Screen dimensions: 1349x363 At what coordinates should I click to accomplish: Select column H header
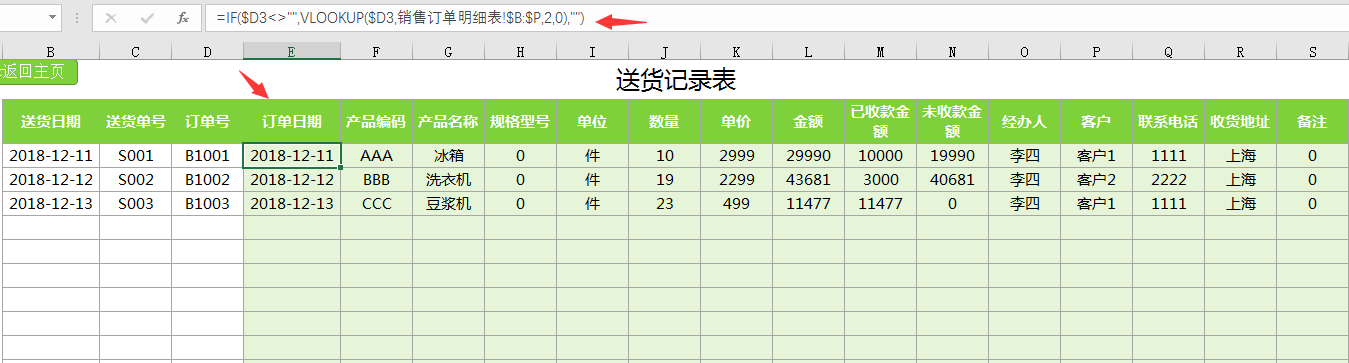pyautogui.click(x=520, y=51)
